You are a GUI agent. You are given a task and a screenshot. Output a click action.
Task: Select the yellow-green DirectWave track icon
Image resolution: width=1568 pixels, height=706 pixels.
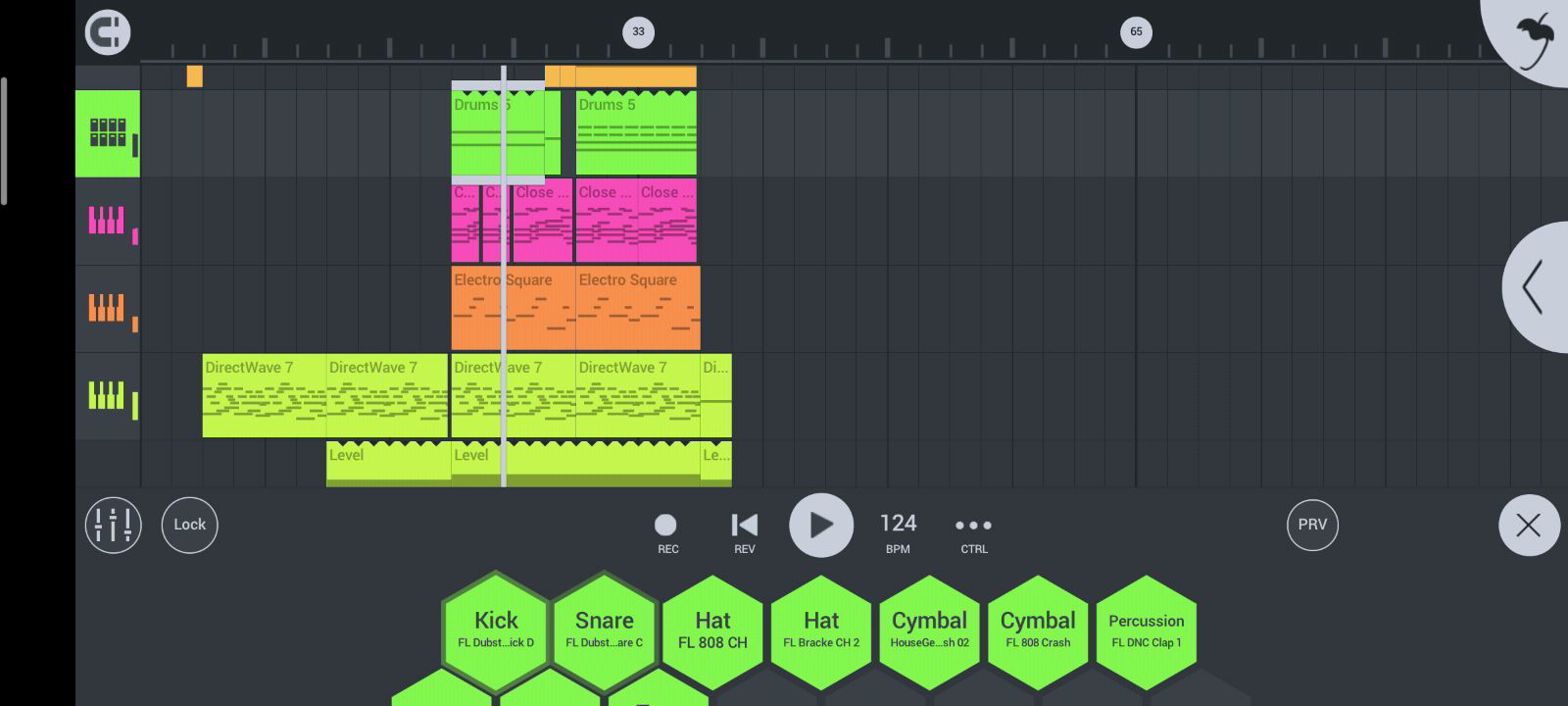click(x=108, y=396)
